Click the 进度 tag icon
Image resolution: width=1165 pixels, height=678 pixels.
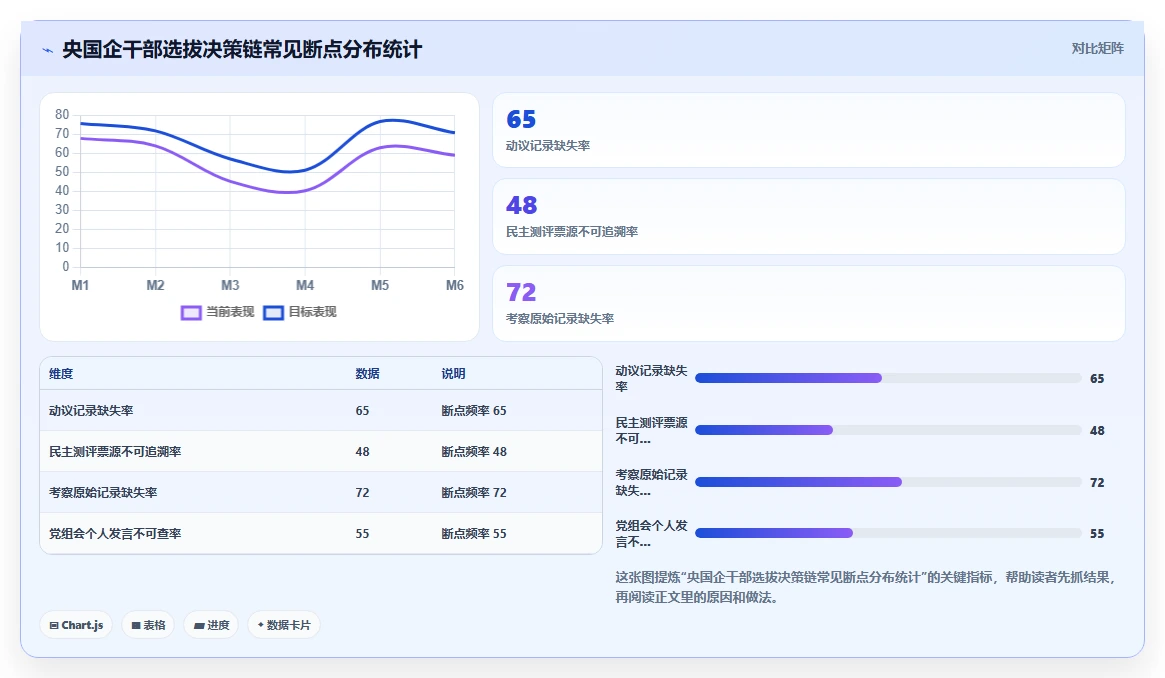click(x=199, y=625)
